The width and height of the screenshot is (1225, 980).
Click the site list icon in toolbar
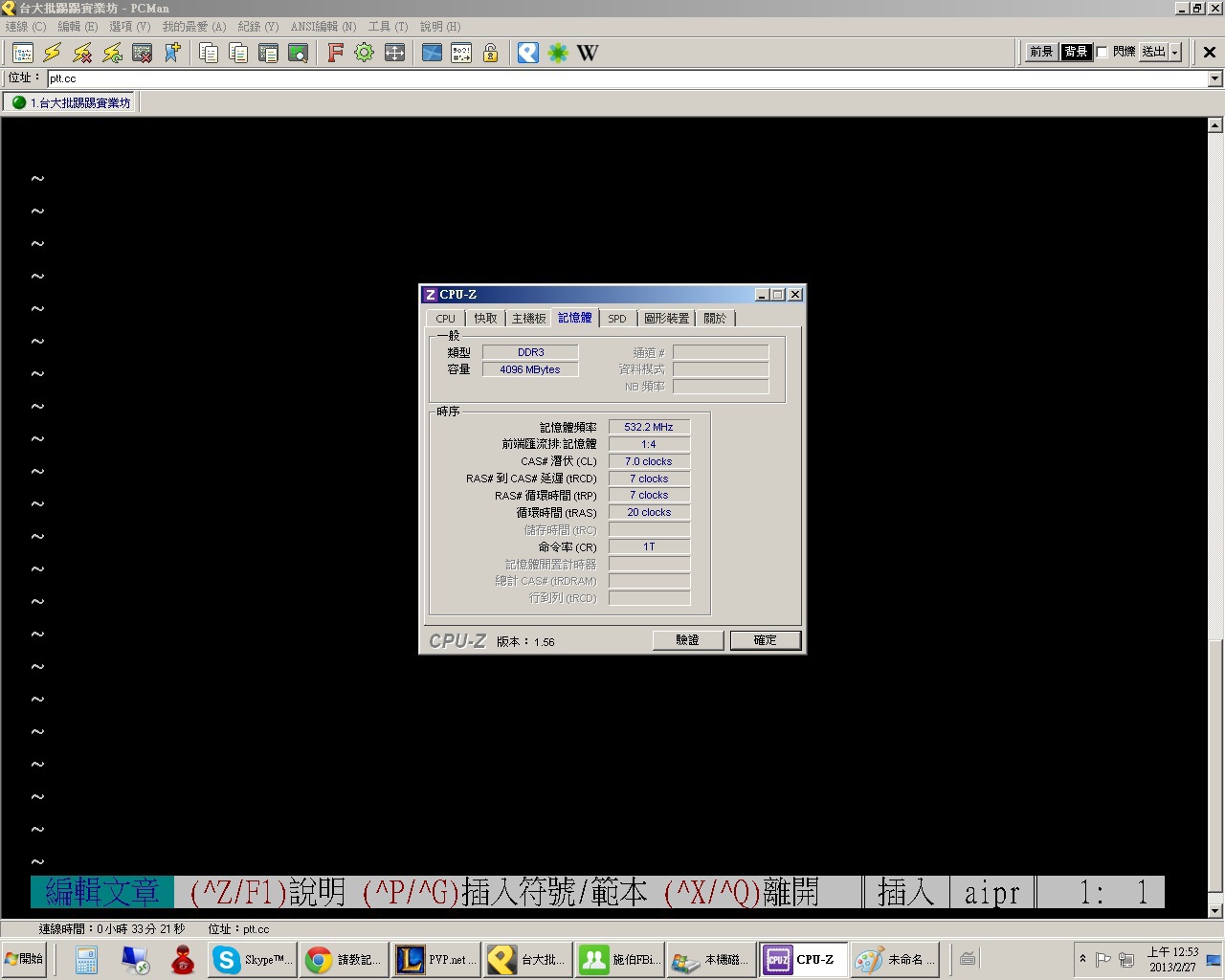23,53
